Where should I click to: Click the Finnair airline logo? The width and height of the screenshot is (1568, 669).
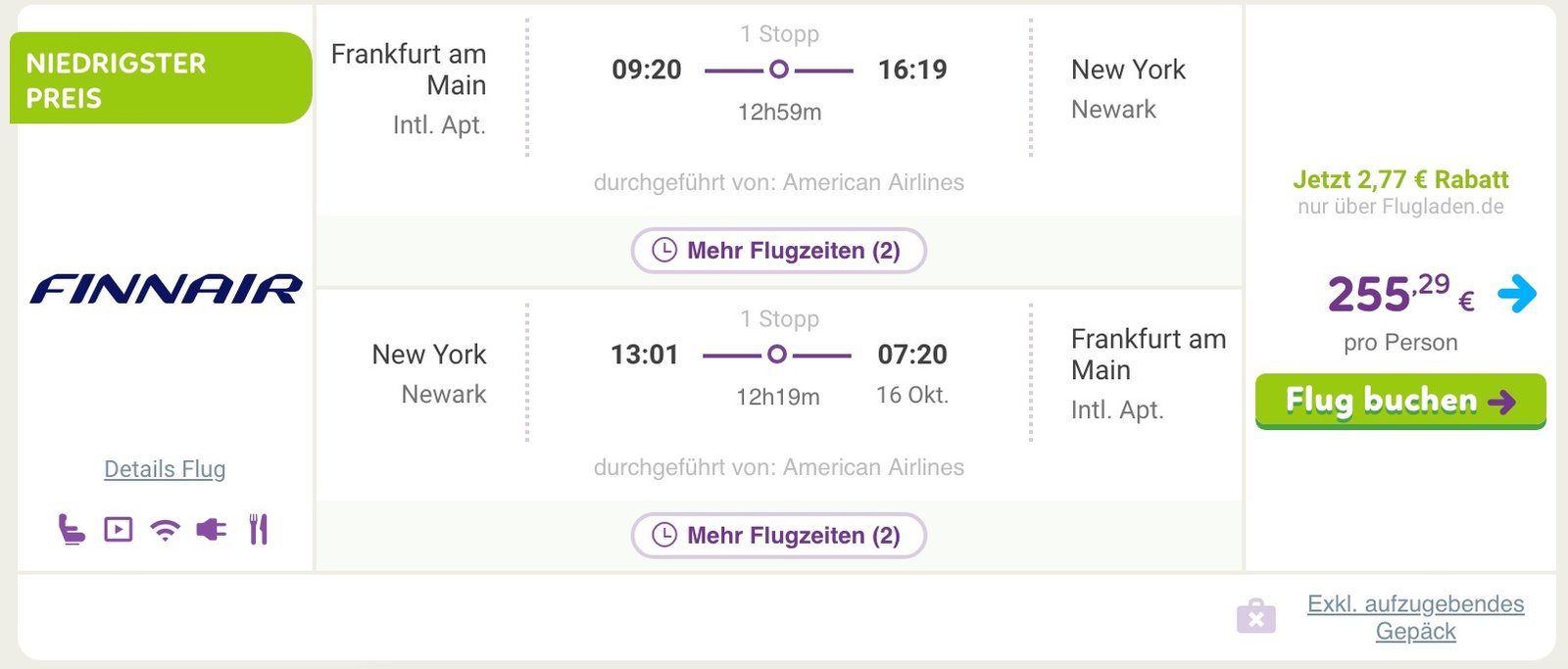click(166, 289)
